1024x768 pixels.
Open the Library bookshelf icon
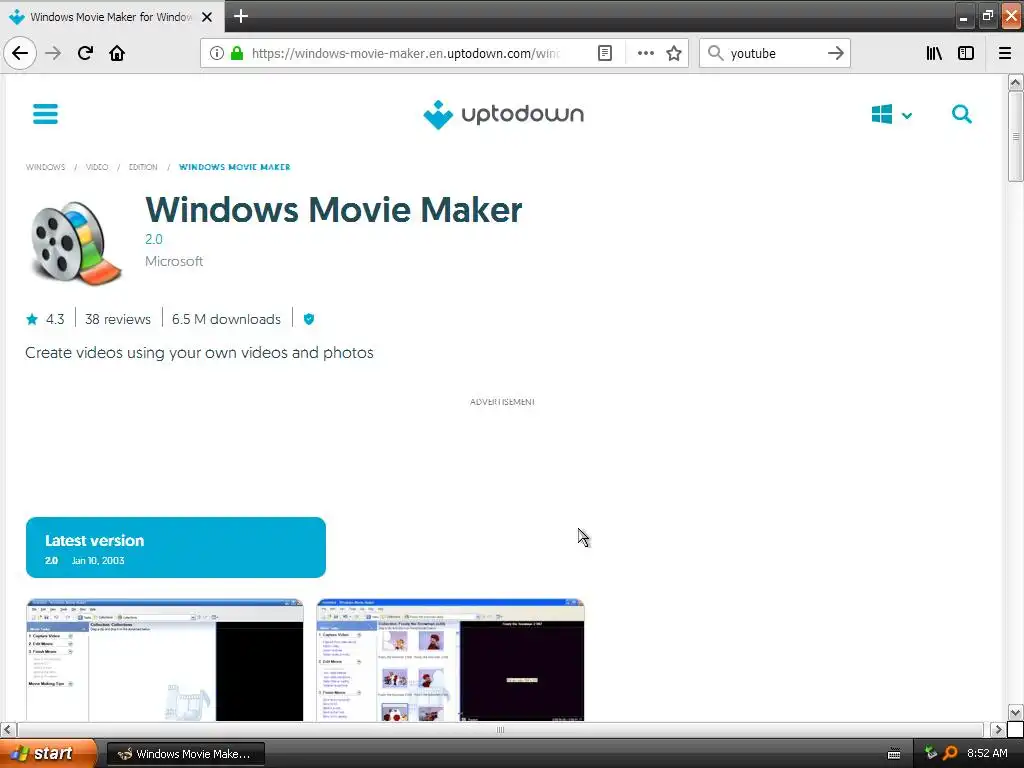tap(934, 53)
